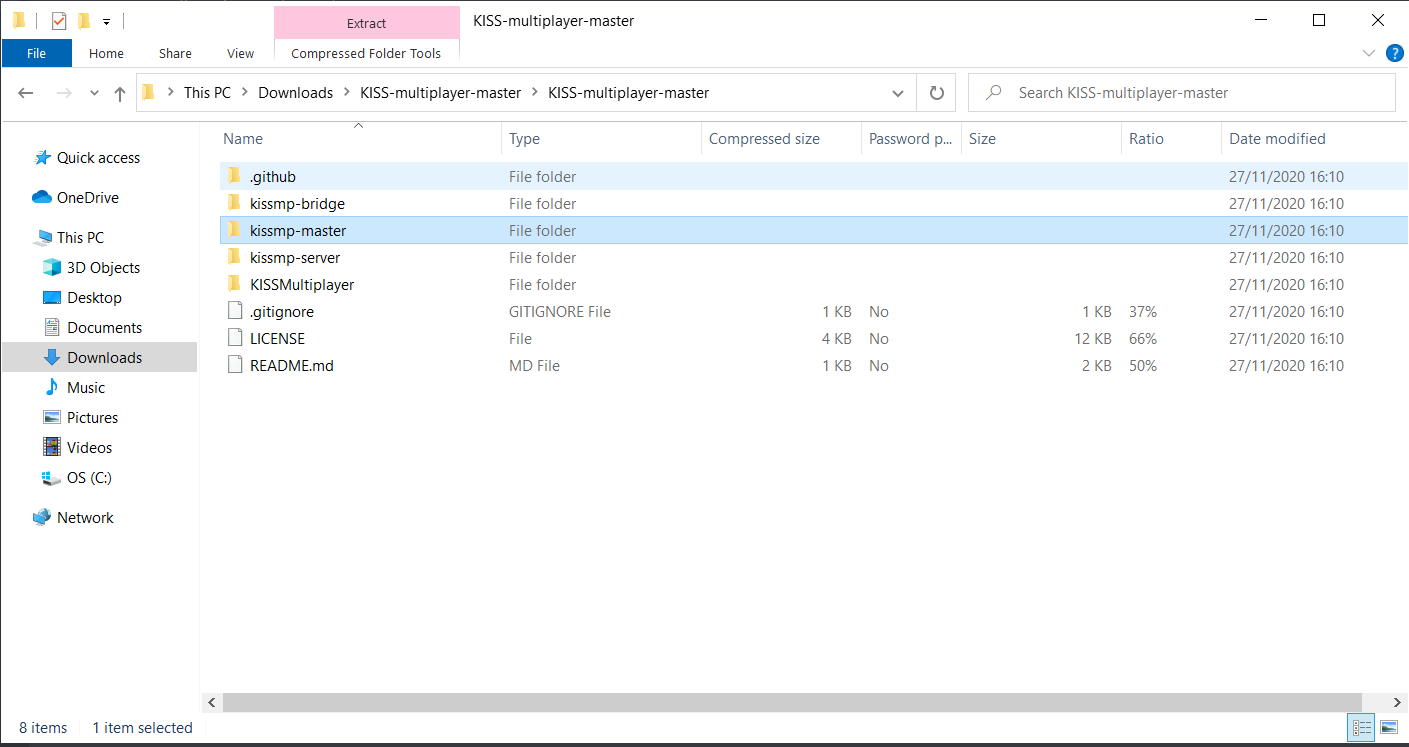The height and width of the screenshot is (747, 1409).
Task: Click the 66% ratio value
Action: coord(1143,339)
